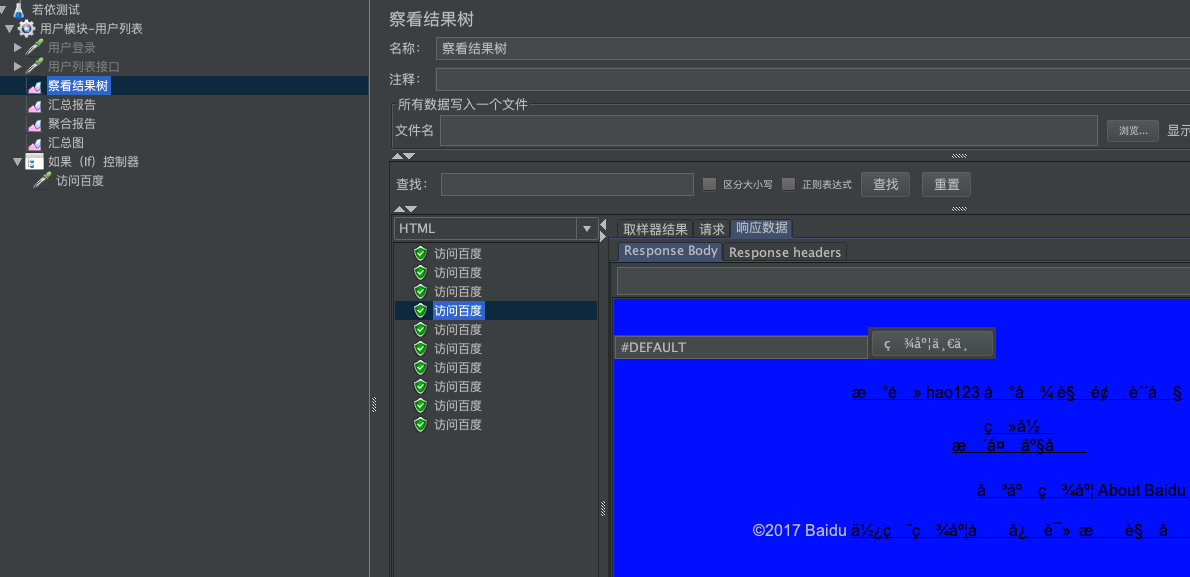Screen dimensions: 1190x577
Task: Toggle the 正则表达式 checkbox
Action: click(x=789, y=184)
